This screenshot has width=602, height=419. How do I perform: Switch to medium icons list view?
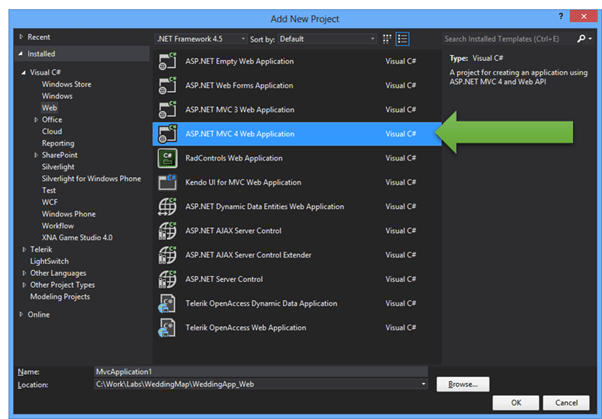click(x=402, y=39)
